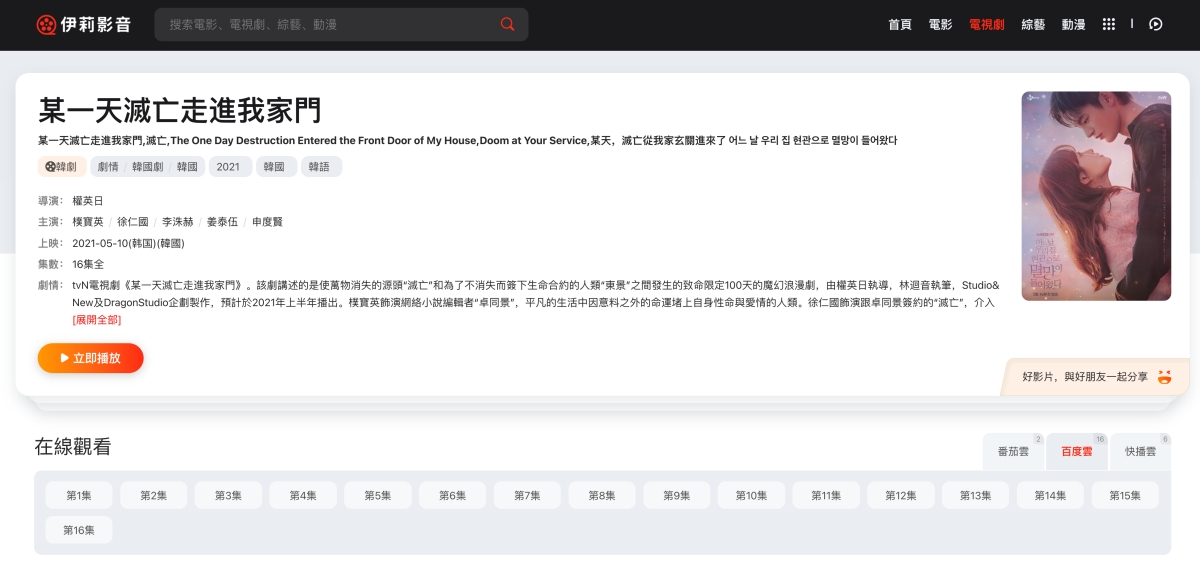This screenshot has width=1200, height=577.
Task: Open 動漫 in top navigation
Action: pyautogui.click(x=1073, y=24)
